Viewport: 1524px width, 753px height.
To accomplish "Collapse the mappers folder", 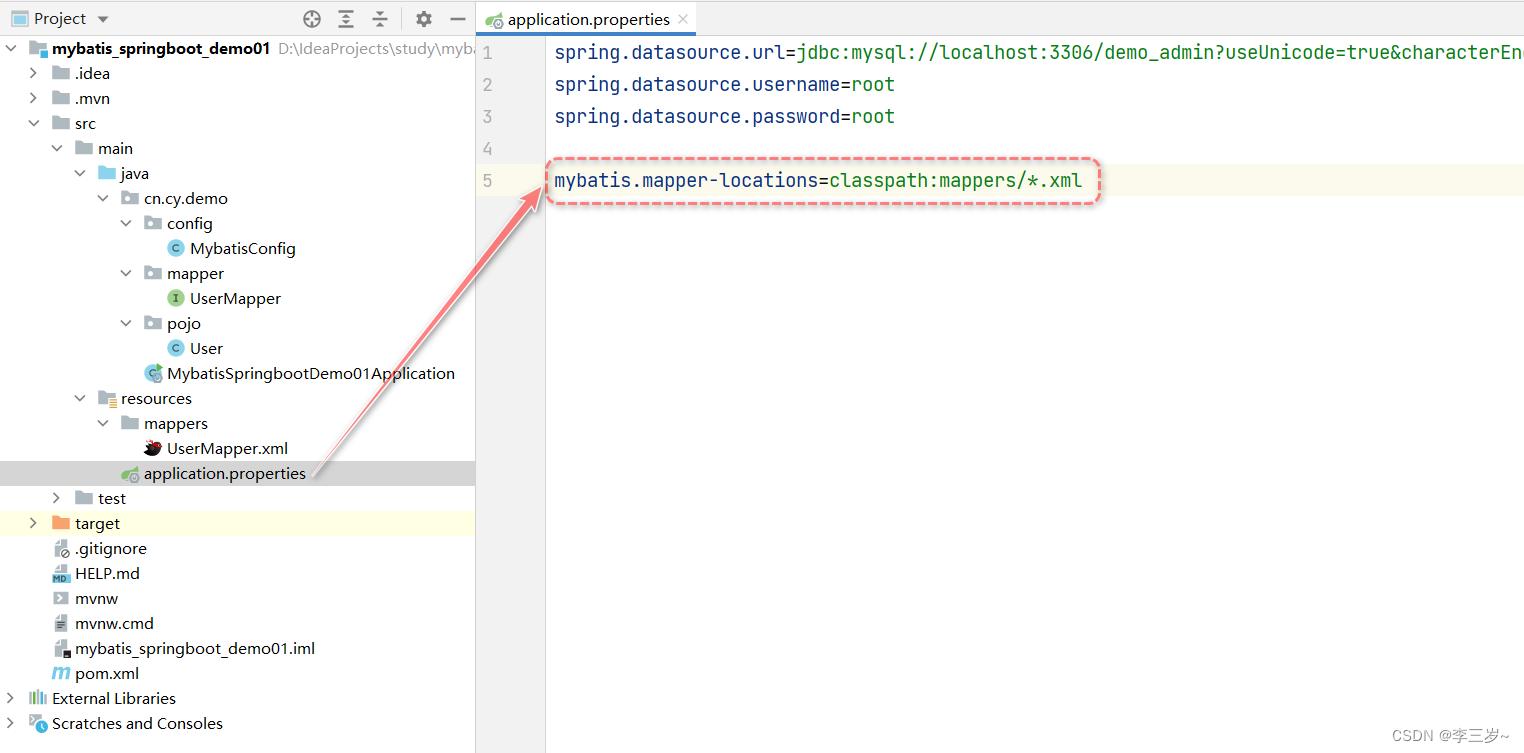I will tap(103, 423).
